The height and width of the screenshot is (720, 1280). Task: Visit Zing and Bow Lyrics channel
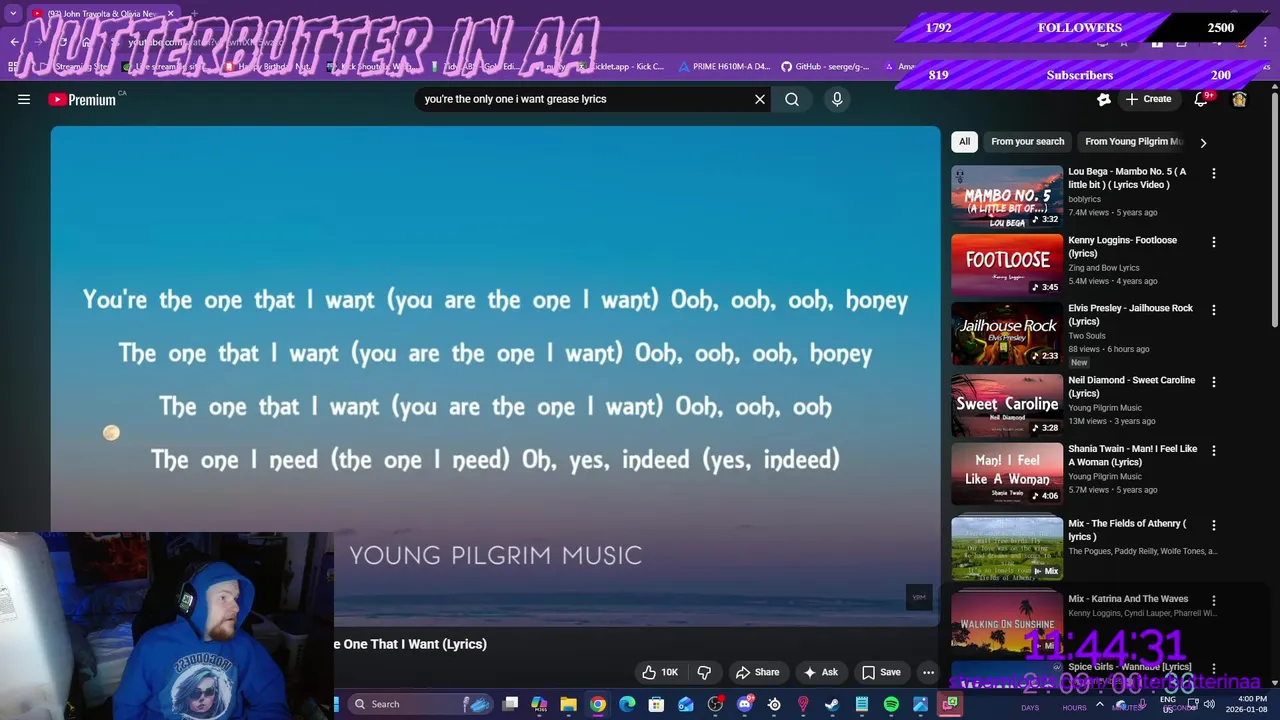coord(1104,268)
